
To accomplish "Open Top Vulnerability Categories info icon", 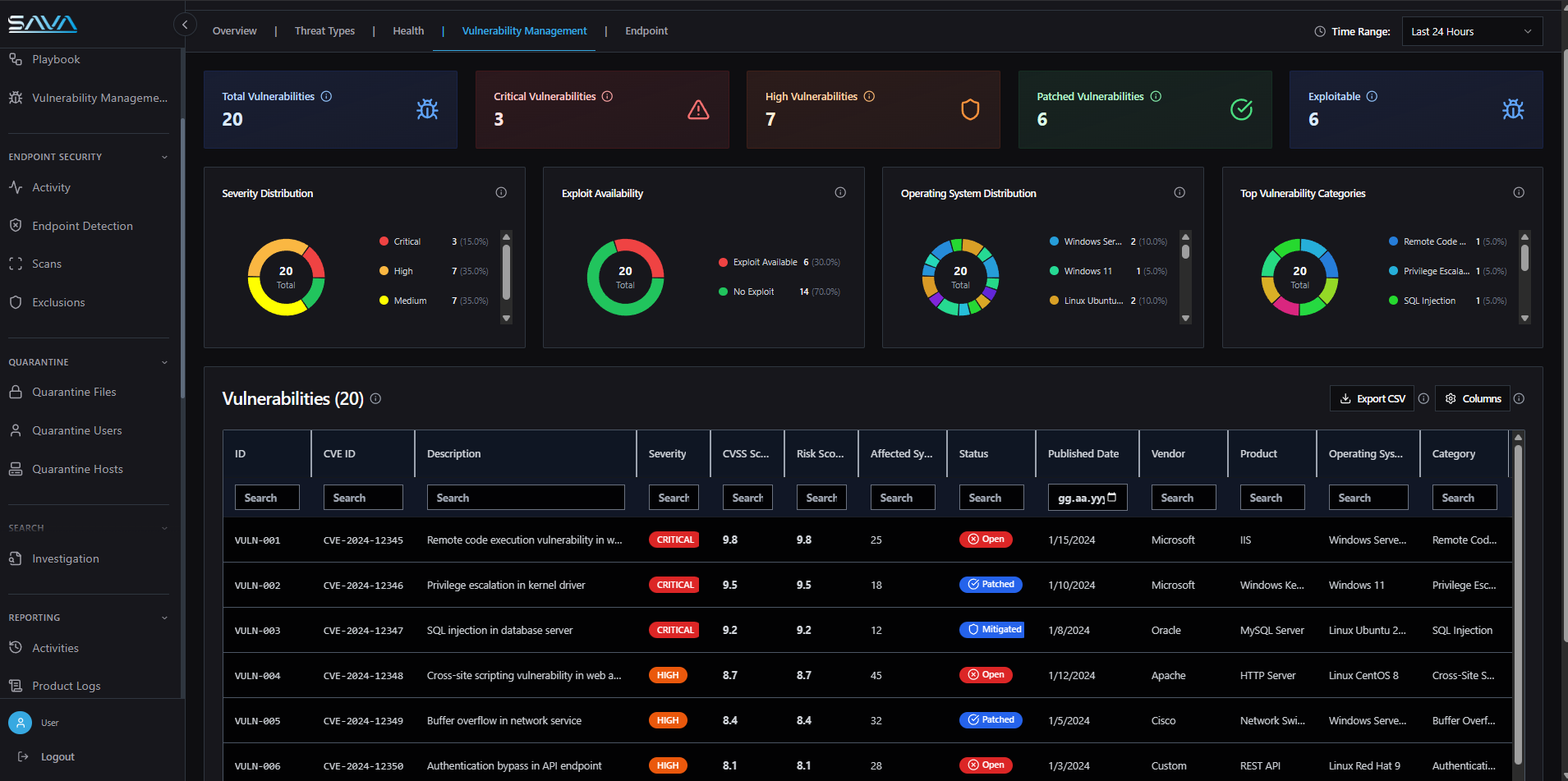I will [x=1519, y=192].
